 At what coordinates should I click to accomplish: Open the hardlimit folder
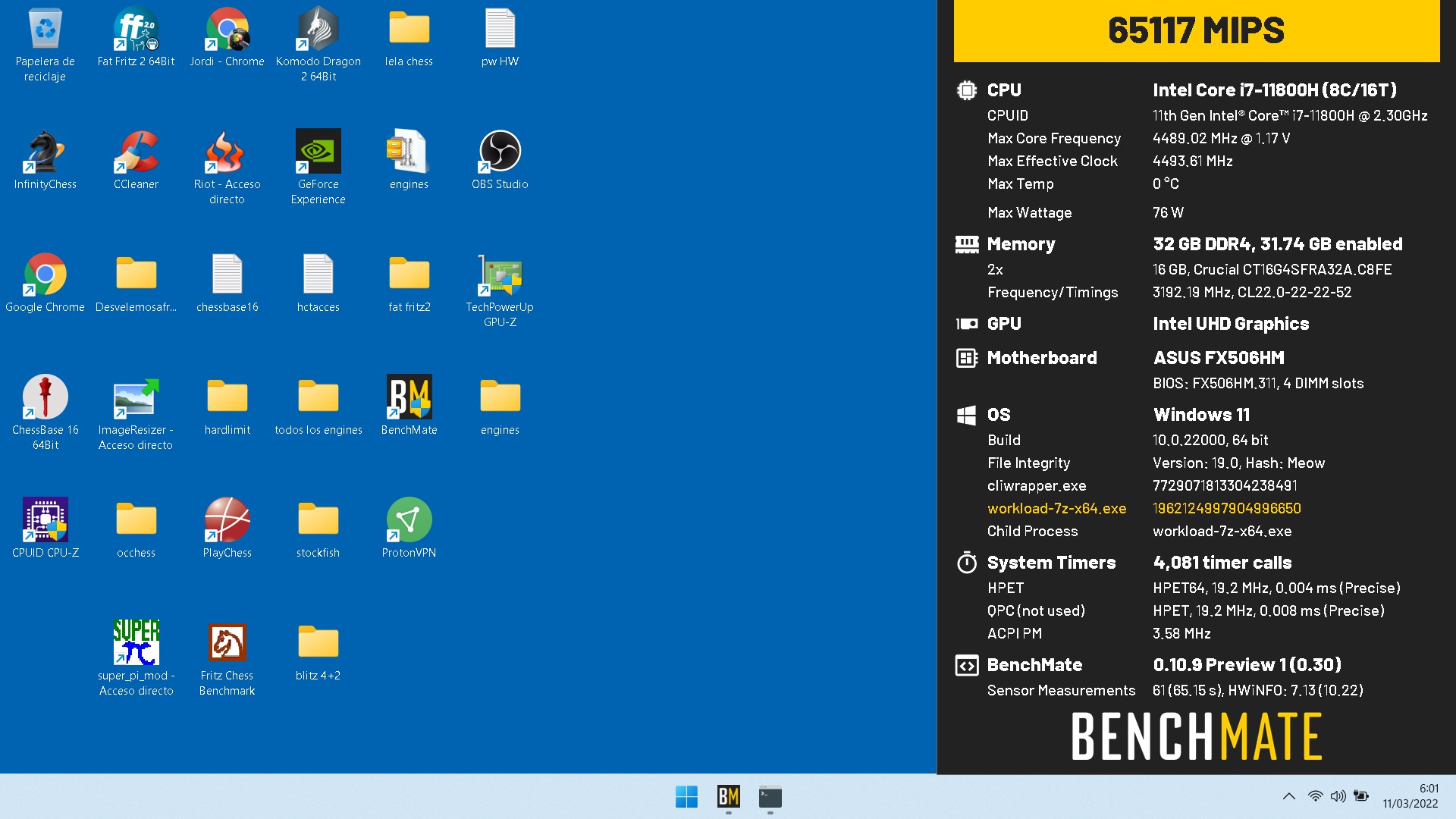tap(227, 405)
